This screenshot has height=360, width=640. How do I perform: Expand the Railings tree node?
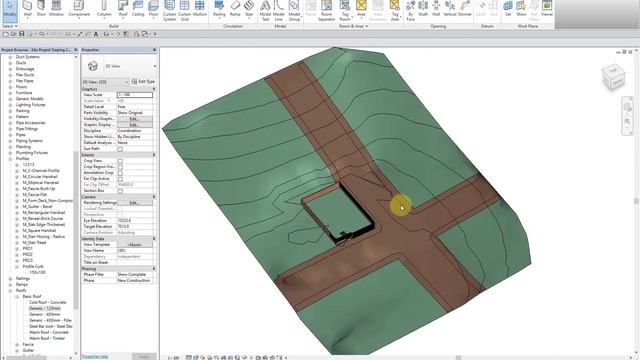10,278
